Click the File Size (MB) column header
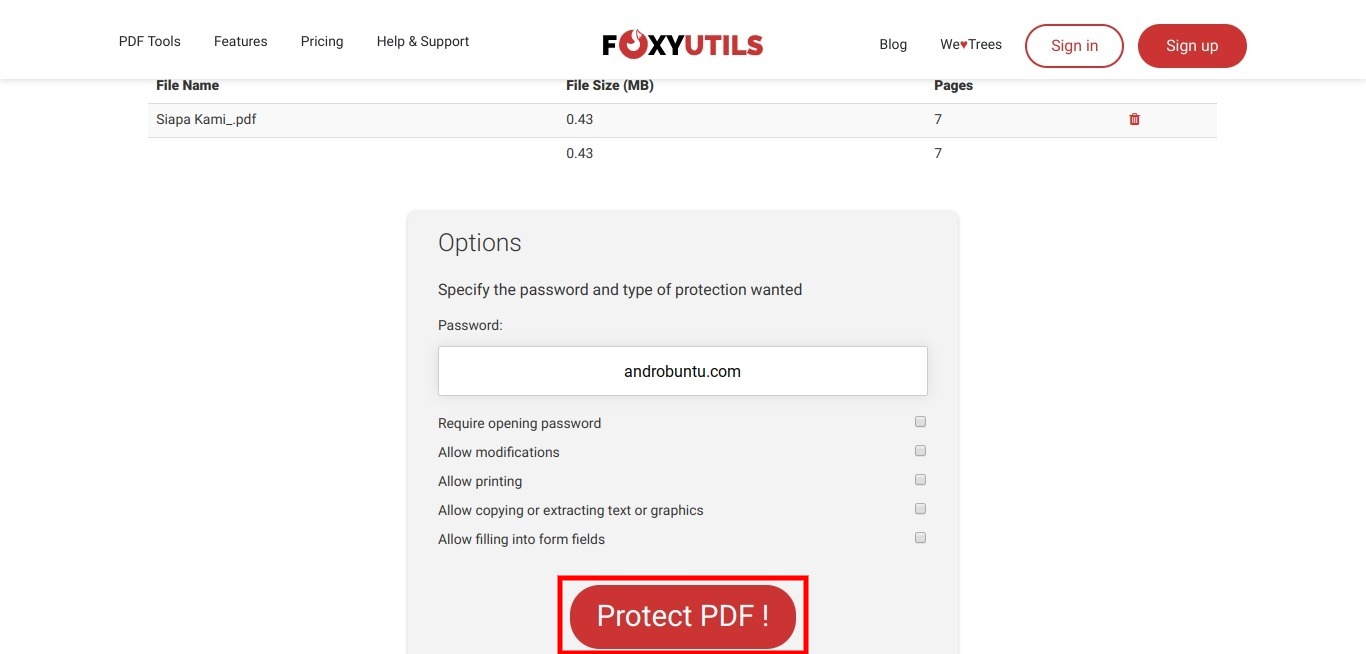 [609, 85]
